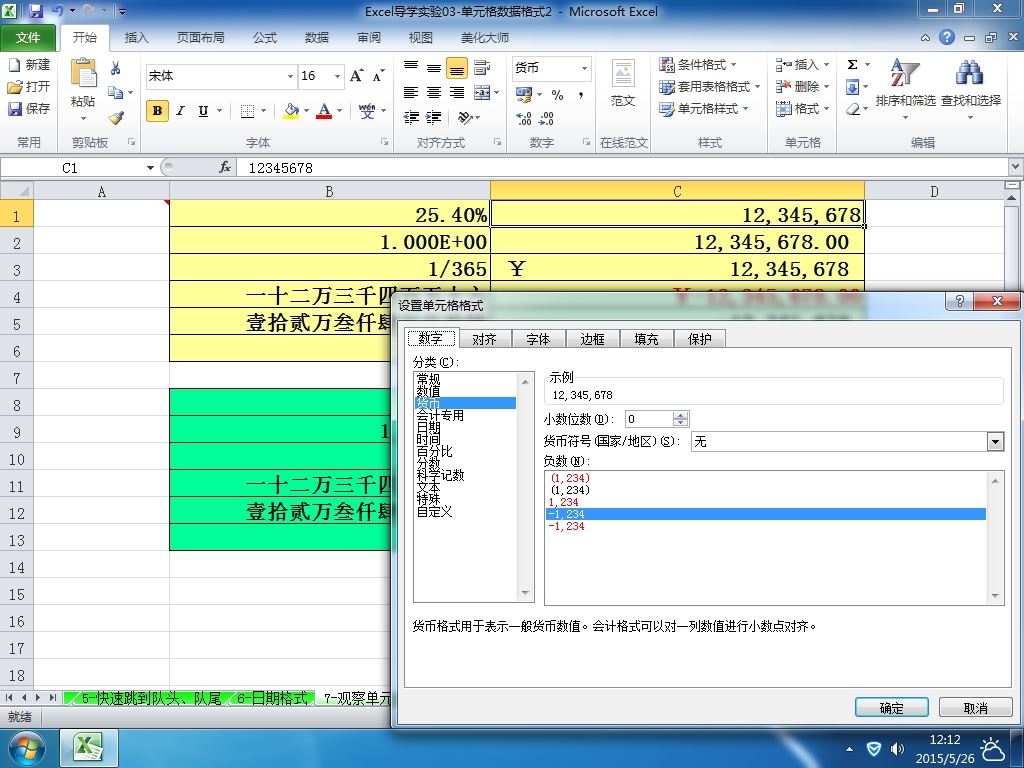Switch to the 插入 ribbon tab
The width and height of the screenshot is (1024, 768).
click(136, 38)
